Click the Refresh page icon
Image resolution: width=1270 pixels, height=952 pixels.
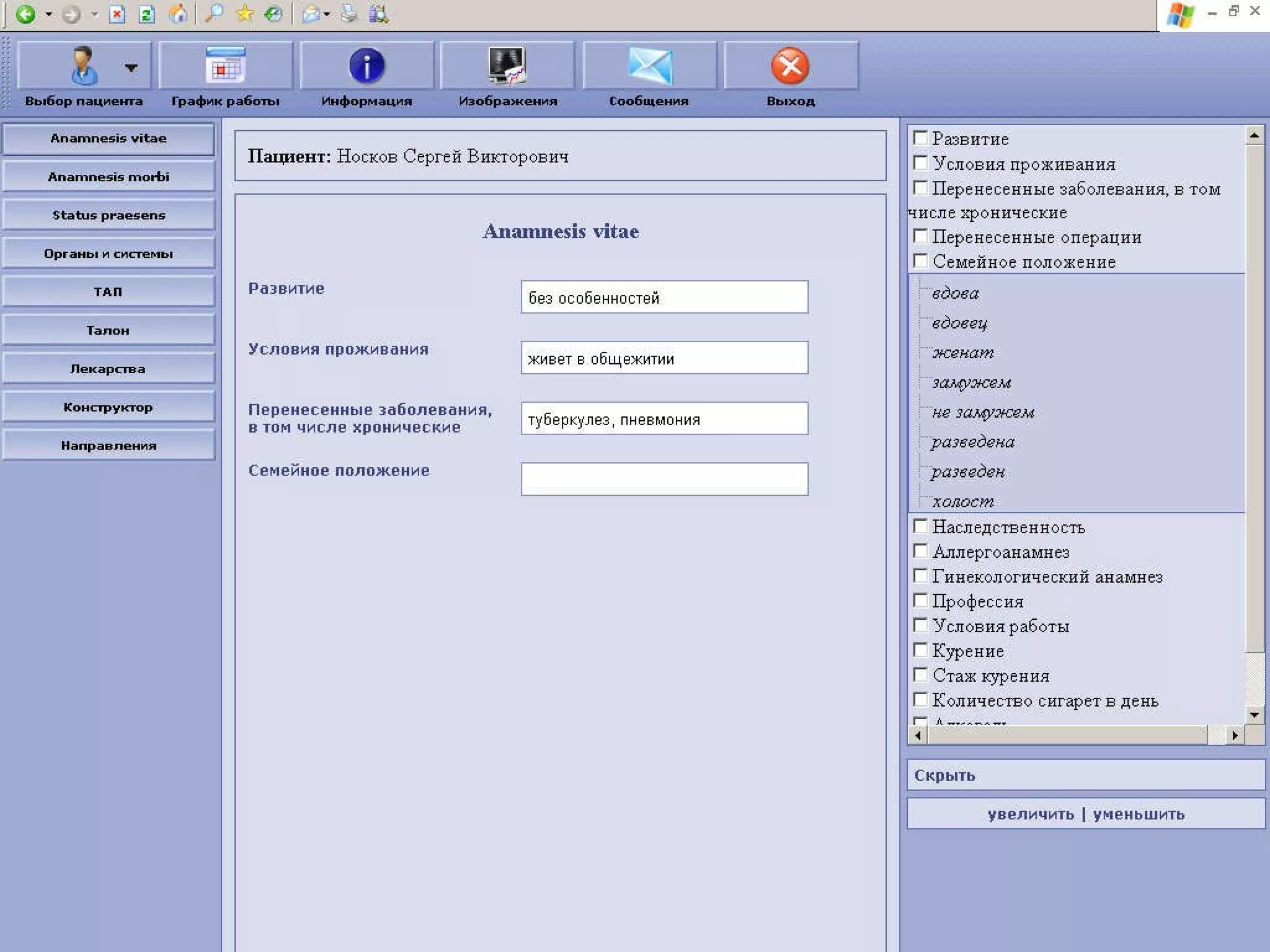pos(147,14)
